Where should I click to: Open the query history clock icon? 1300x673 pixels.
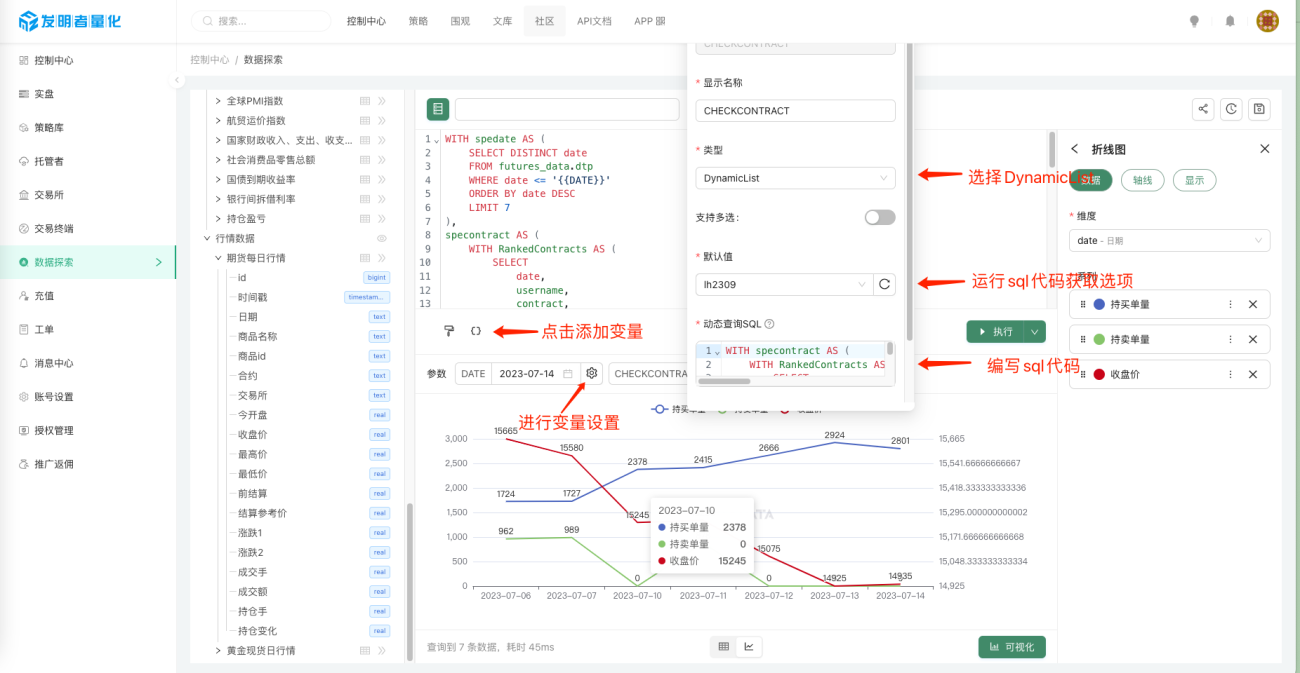click(x=1231, y=109)
